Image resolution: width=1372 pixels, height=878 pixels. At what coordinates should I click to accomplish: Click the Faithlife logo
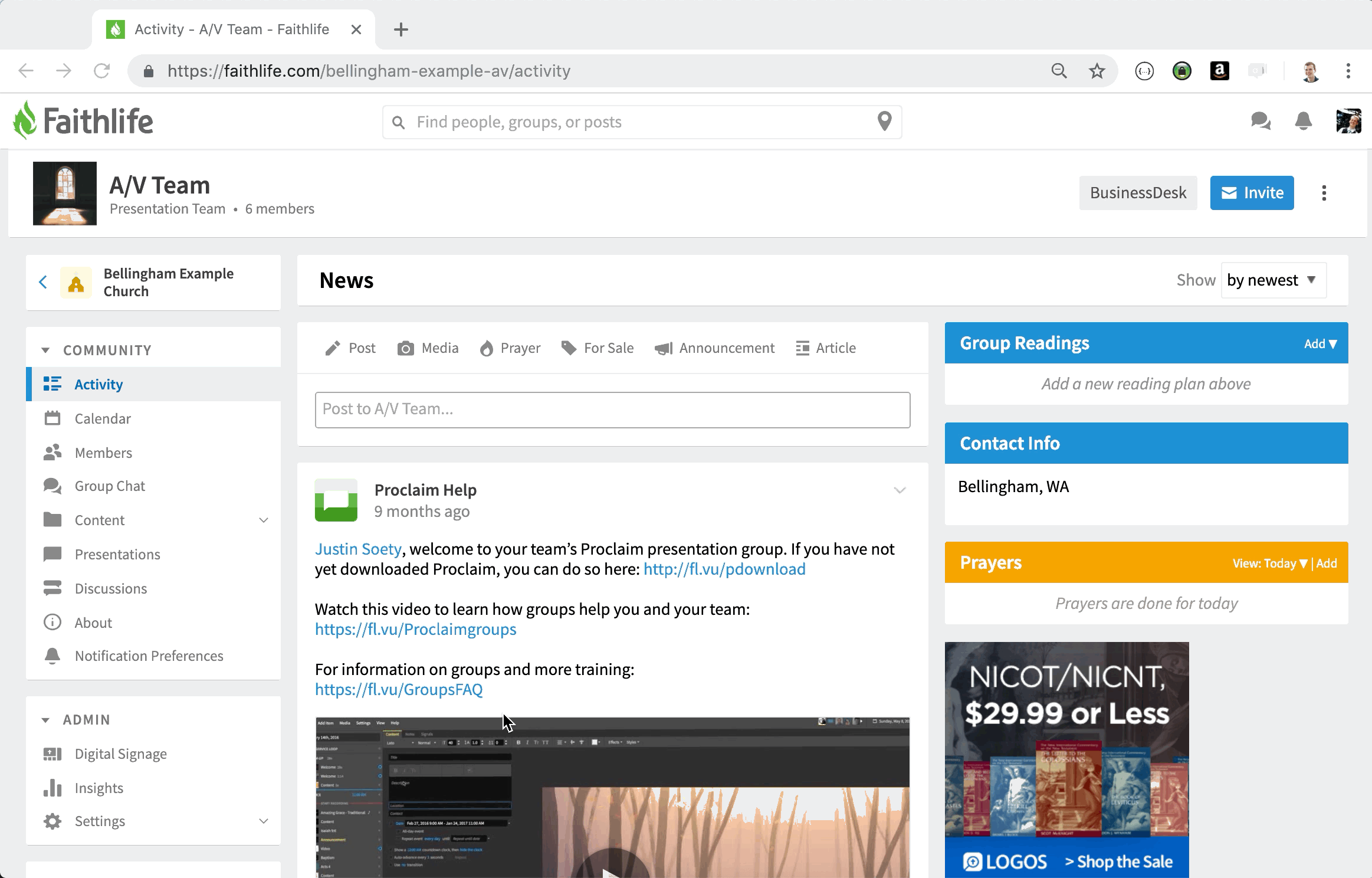click(83, 120)
